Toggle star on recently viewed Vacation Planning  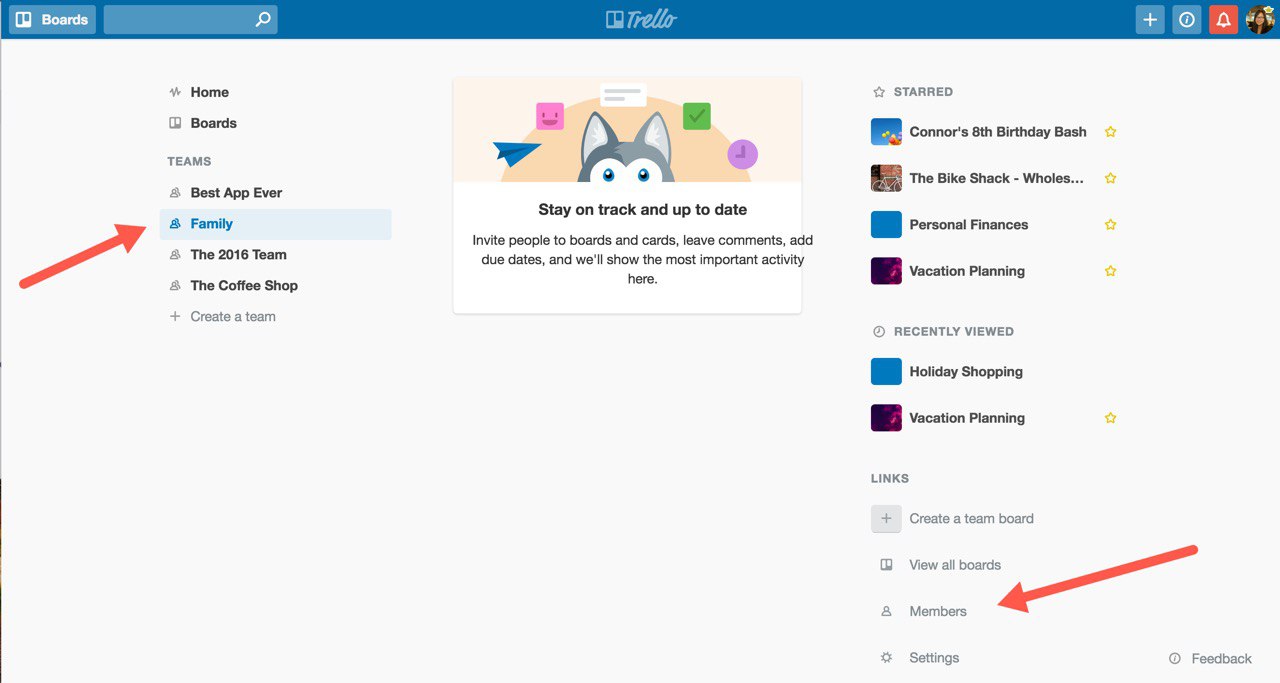[x=1110, y=418]
